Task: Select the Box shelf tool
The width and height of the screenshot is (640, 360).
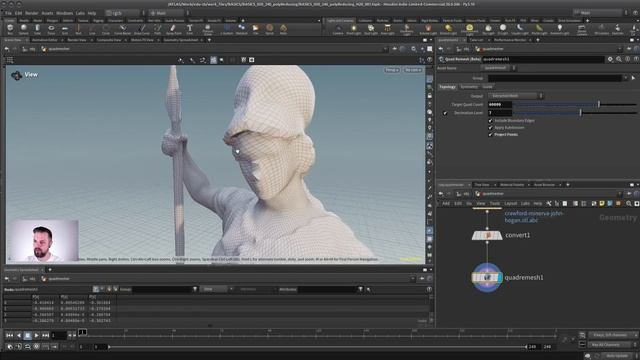Action: pos(10,29)
